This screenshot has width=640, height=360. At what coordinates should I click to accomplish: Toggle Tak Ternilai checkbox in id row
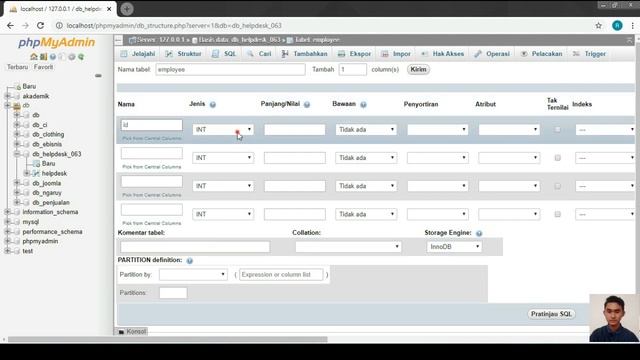point(557,130)
